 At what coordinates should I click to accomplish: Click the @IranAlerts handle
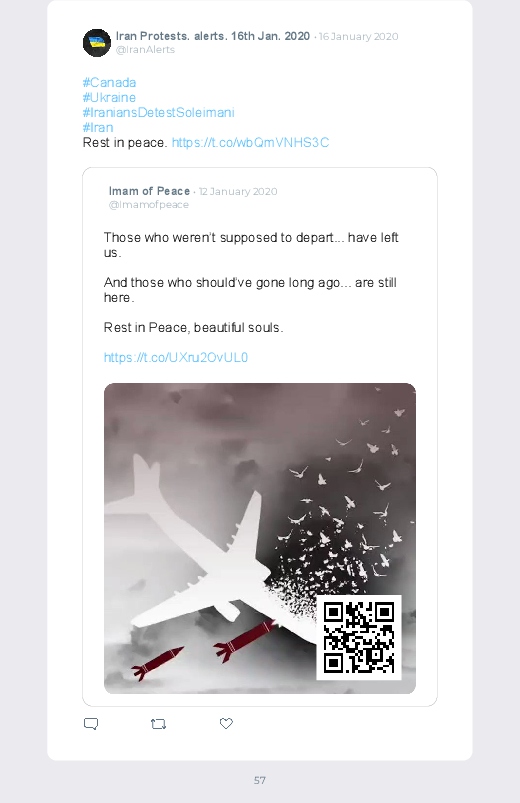[145, 50]
